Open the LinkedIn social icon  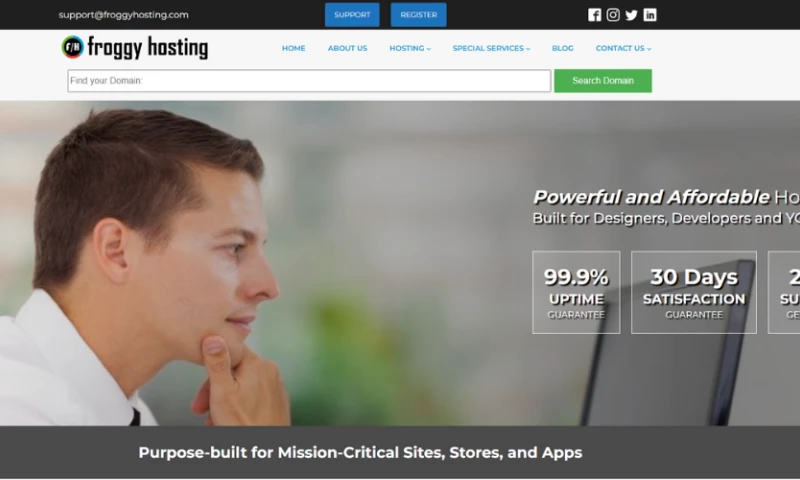649,15
